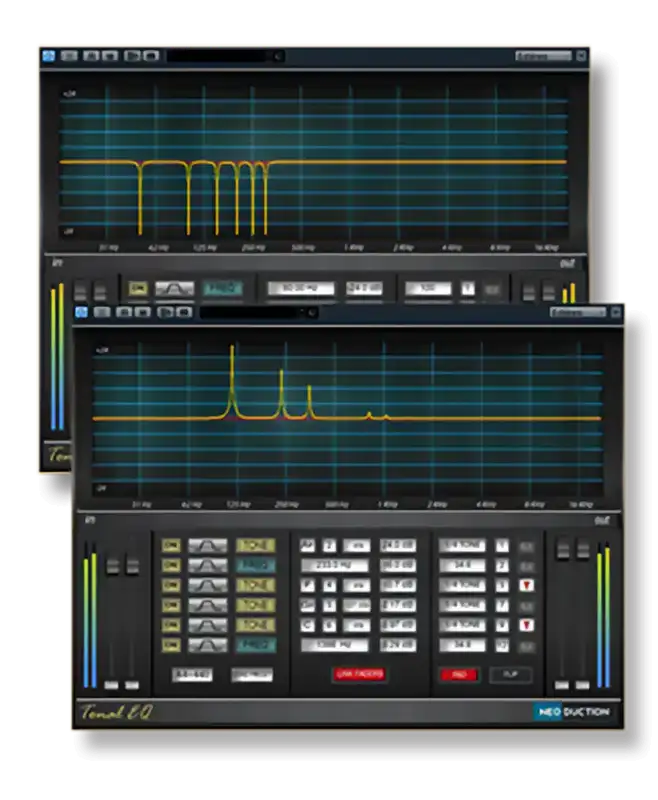Click the cents field of the first band
The height and width of the screenshot is (800, 658).
tap(357, 546)
